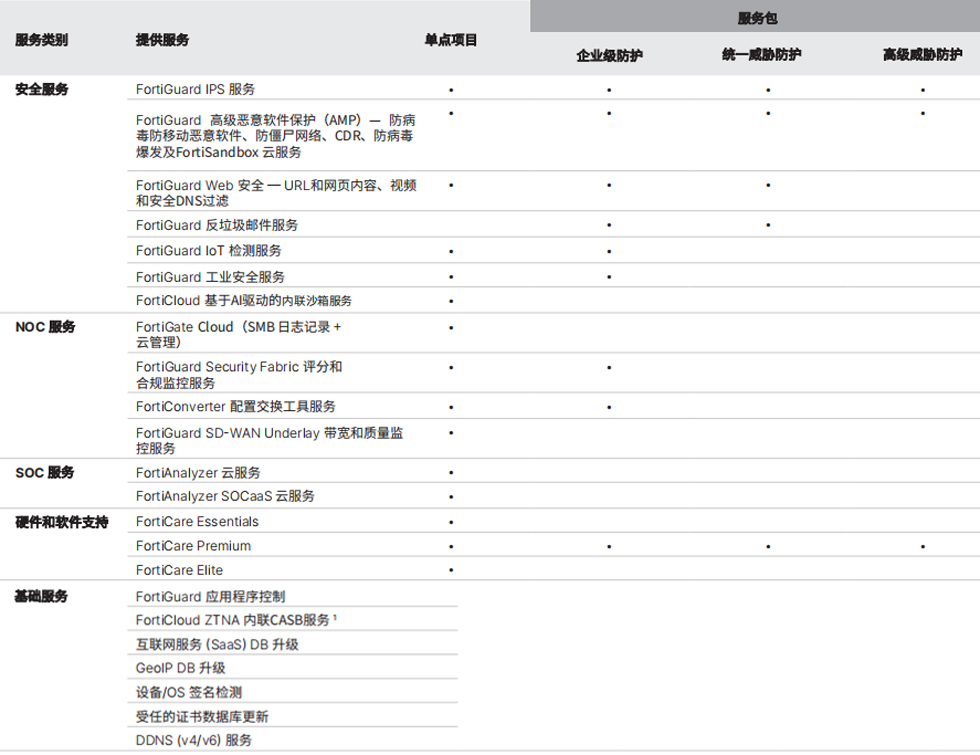Image resolution: width=980 pixels, height=755 pixels.
Task: Click the 企业级防护 dot for FortiConverter row
Action: point(609,408)
